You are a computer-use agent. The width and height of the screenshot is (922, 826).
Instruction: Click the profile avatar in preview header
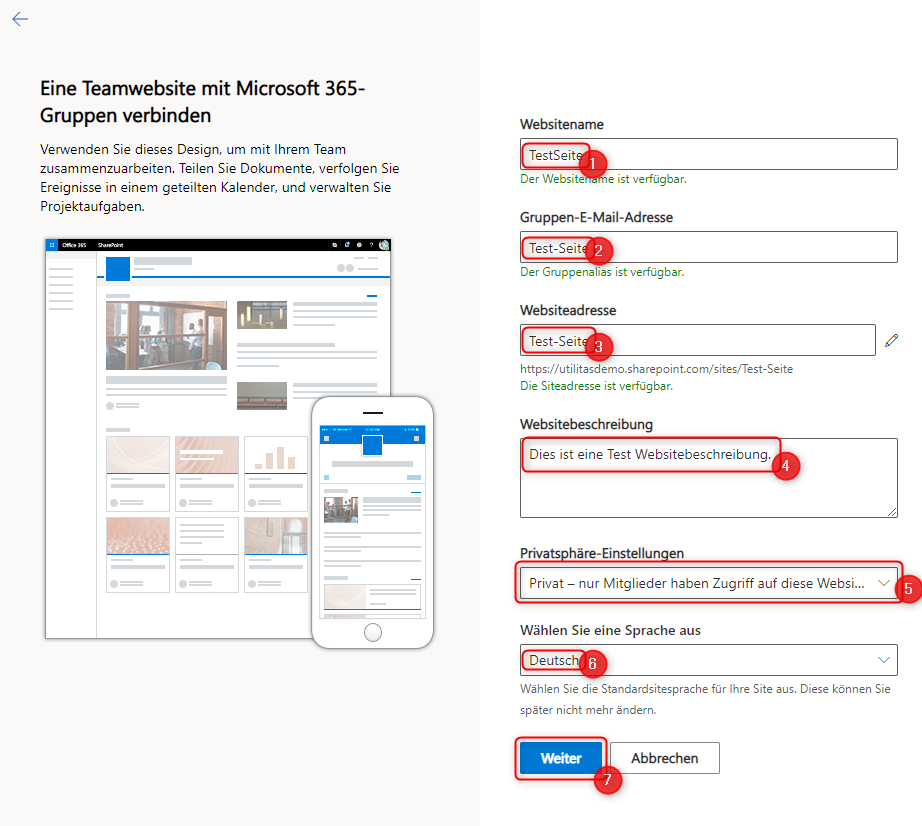point(384,245)
